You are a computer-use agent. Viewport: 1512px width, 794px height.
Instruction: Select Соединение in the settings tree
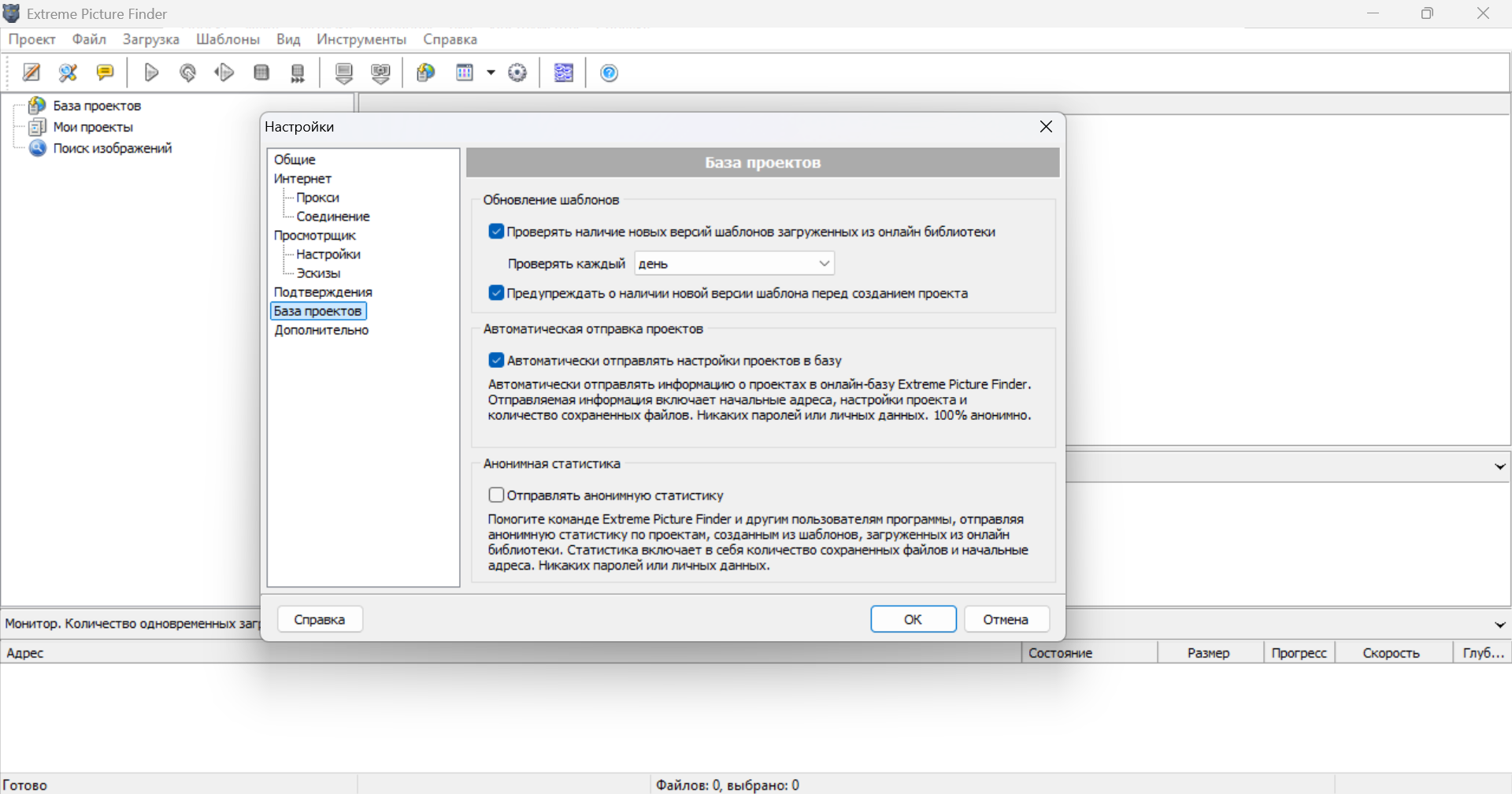pos(332,216)
